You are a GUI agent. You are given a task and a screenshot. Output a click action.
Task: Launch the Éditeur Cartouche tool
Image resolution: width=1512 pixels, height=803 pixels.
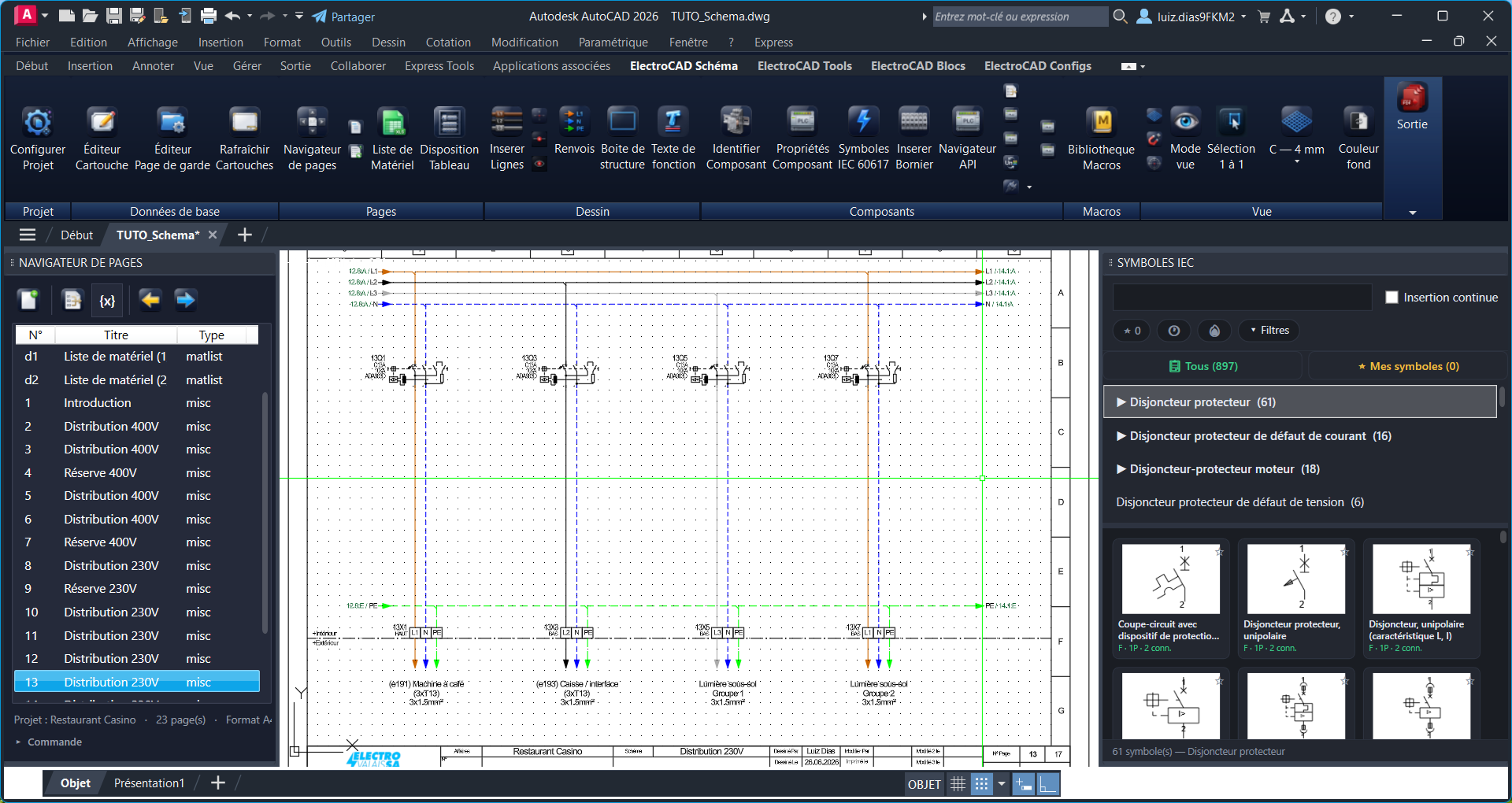click(x=102, y=139)
